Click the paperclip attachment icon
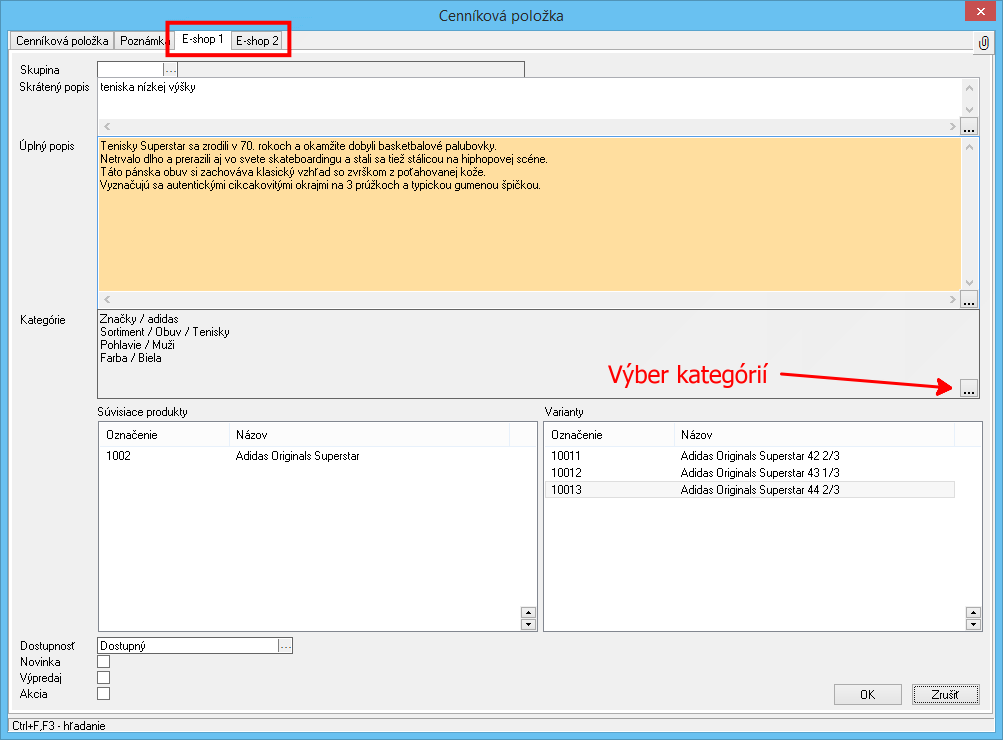 tap(983, 43)
